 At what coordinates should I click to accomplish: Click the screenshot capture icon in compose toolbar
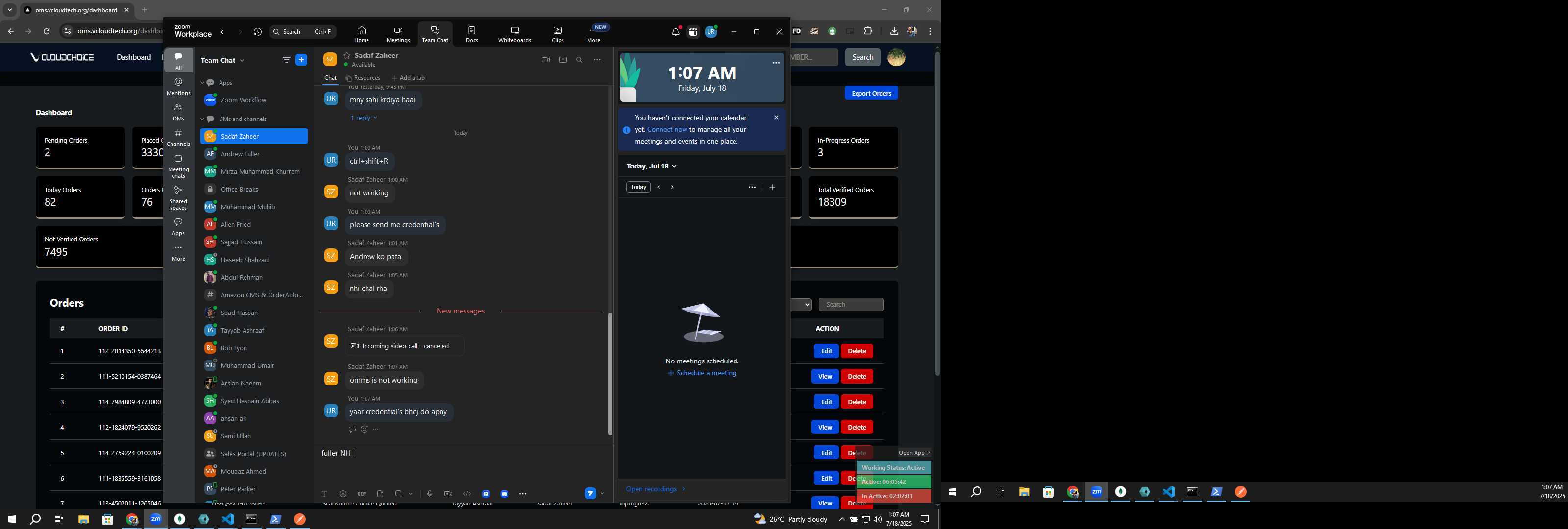(398, 494)
